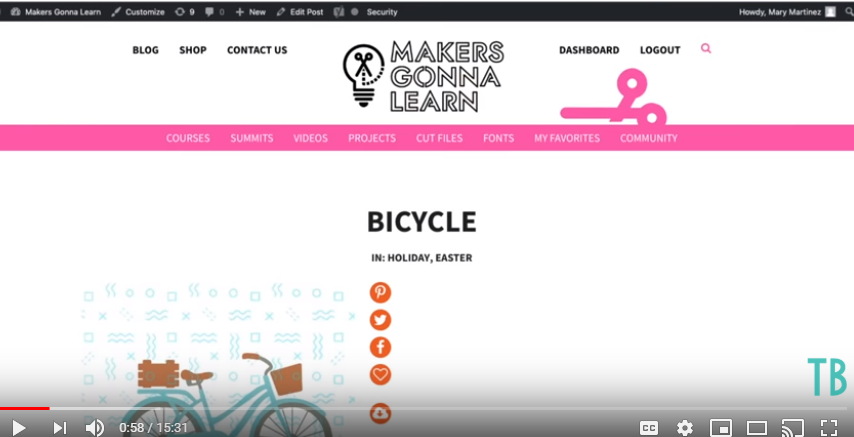Share the bicycle via the Twitter icon
The height and width of the screenshot is (437, 854).
380,320
